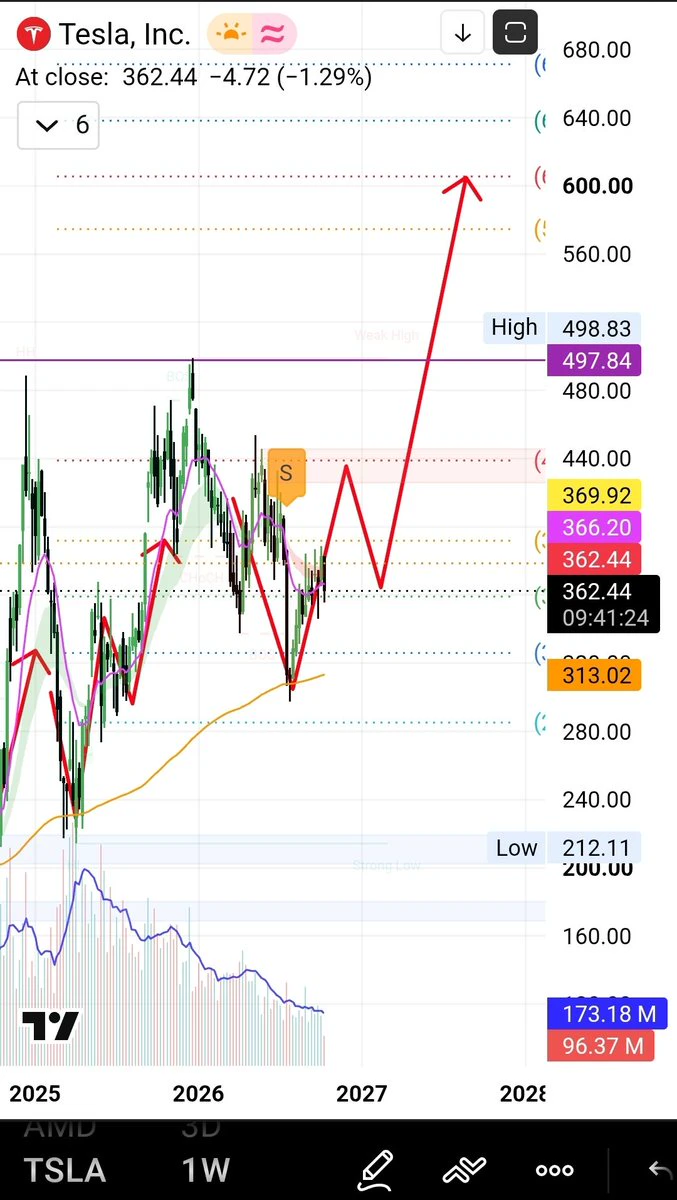Open the three-dot more menu

coord(554,1169)
